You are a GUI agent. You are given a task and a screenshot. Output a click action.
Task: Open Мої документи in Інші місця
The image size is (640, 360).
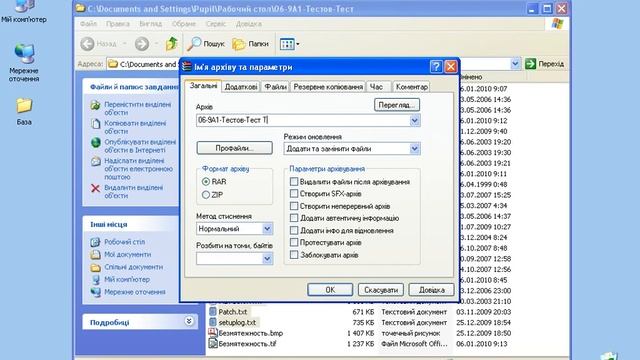pos(127,254)
